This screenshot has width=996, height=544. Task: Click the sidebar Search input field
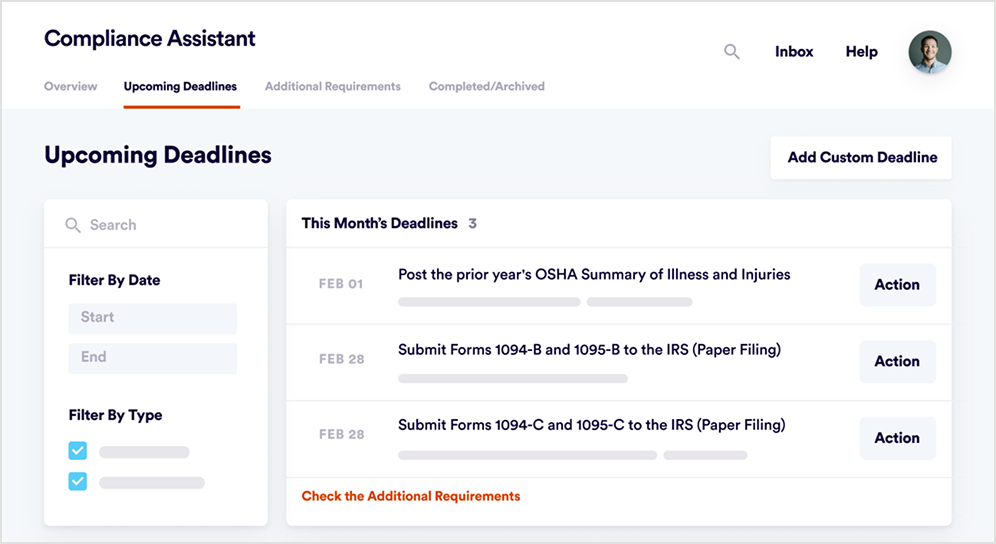pyautogui.click(x=156, y=224)
